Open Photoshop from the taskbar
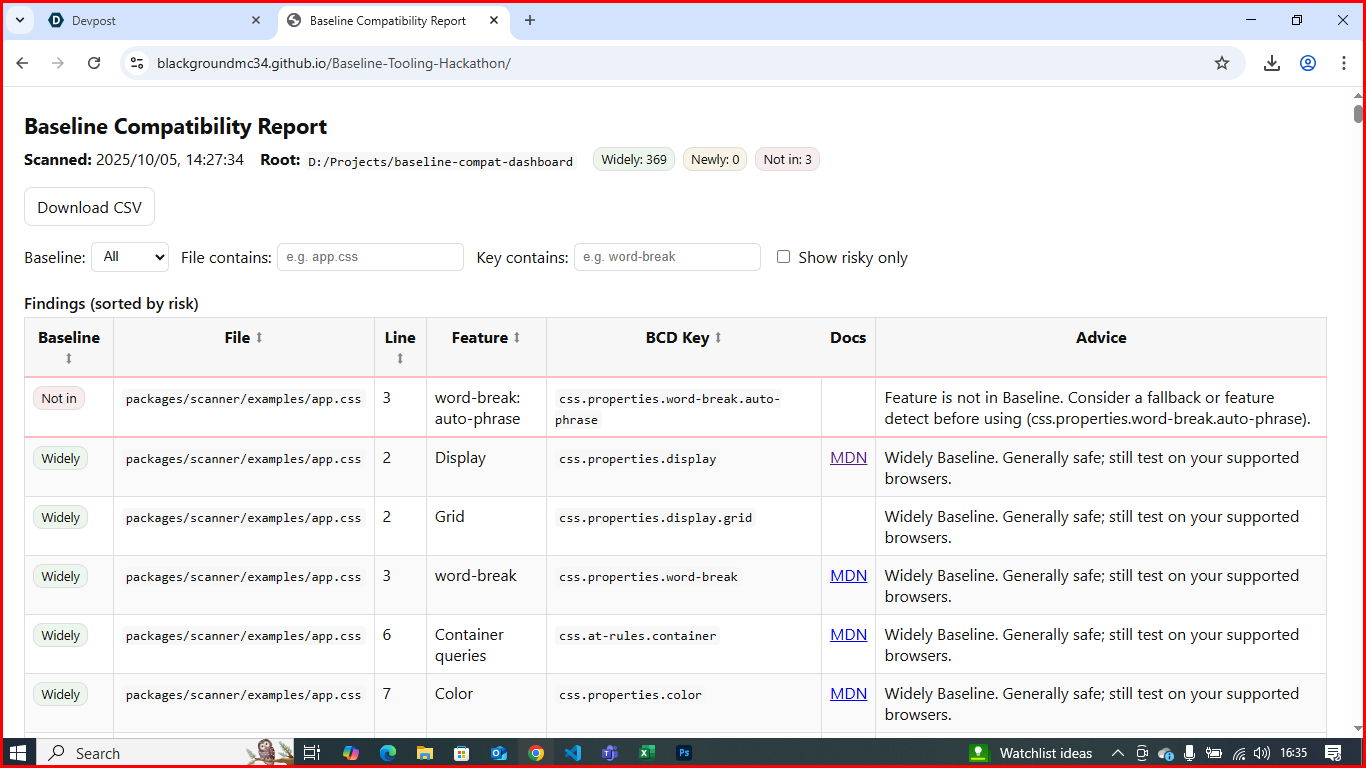The image size is (1366, 768). pos(684,753)
